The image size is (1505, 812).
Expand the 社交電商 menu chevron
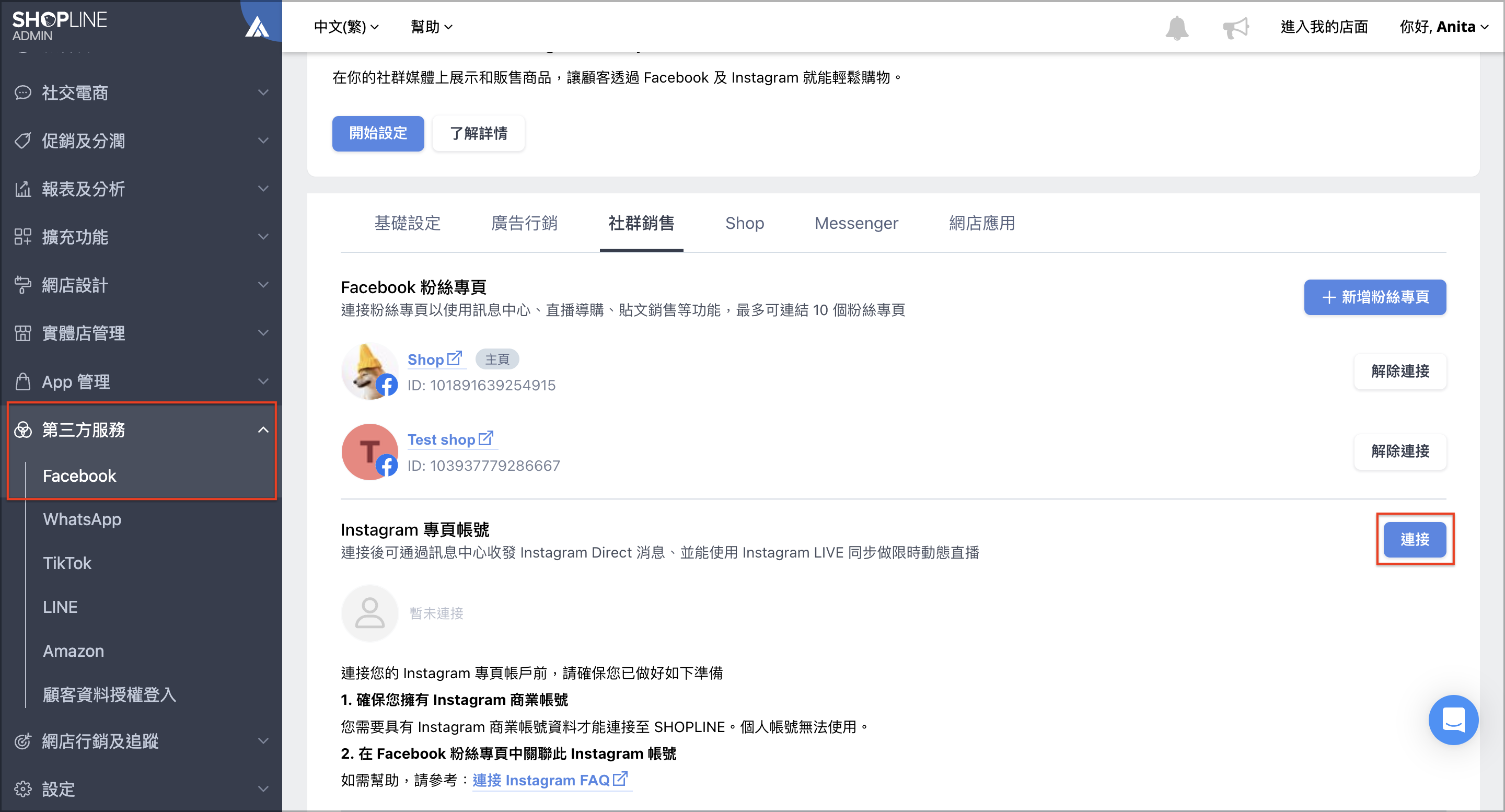[263, 93]
